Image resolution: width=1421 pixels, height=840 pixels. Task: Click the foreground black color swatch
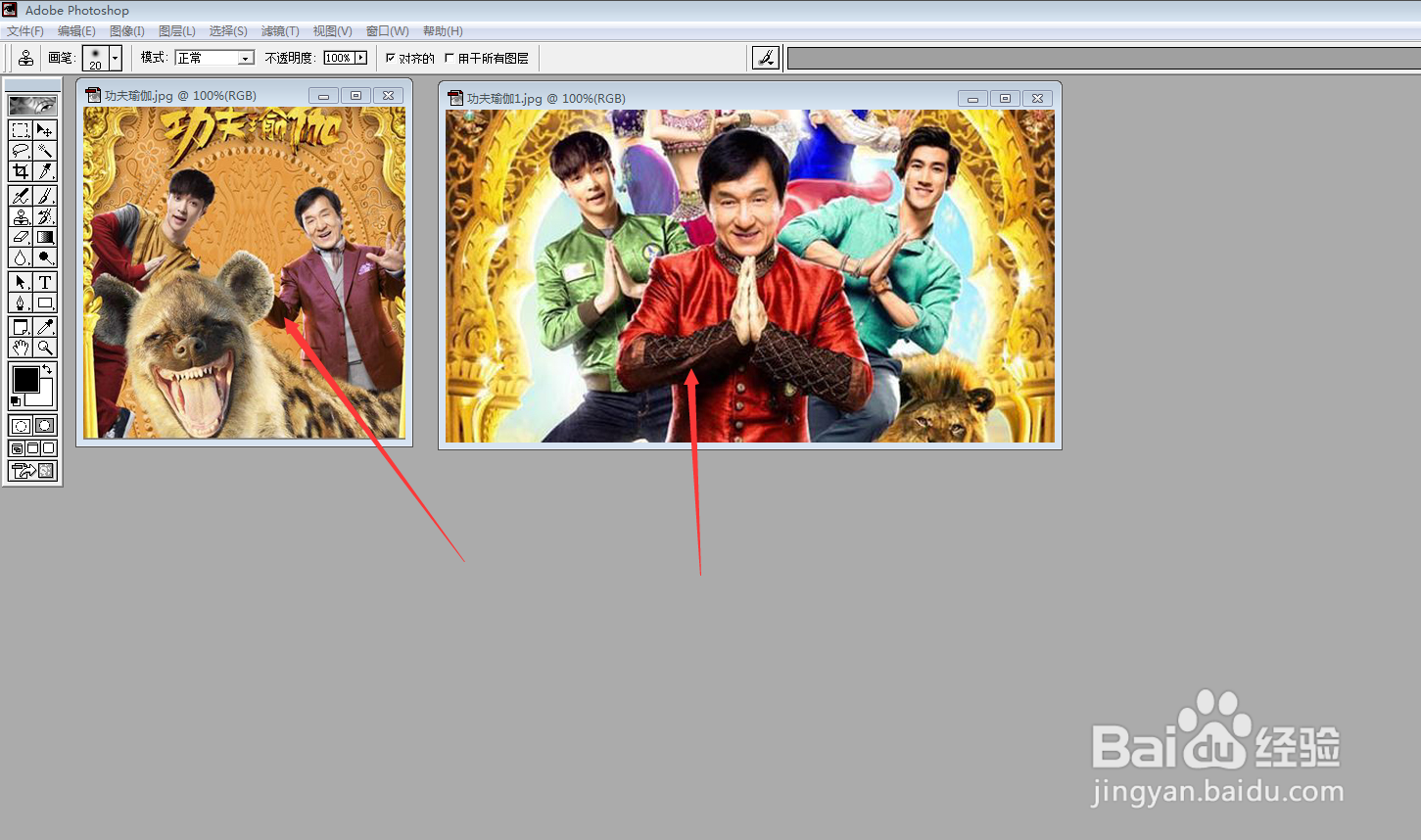pos(24,379)
